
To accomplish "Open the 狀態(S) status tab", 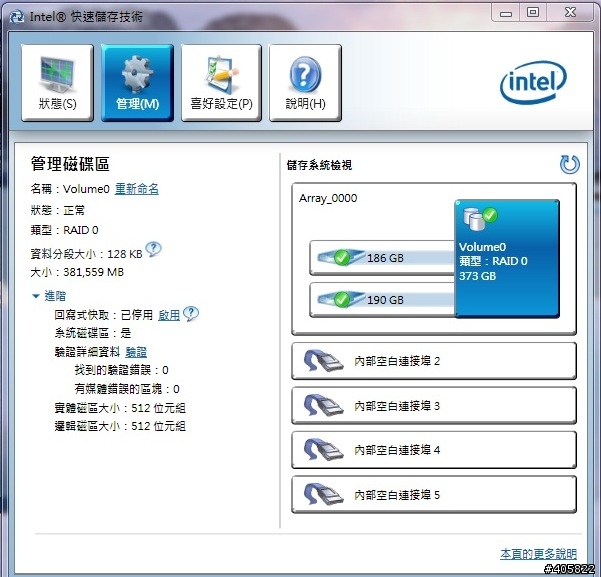I will click(x=57, y=82).
